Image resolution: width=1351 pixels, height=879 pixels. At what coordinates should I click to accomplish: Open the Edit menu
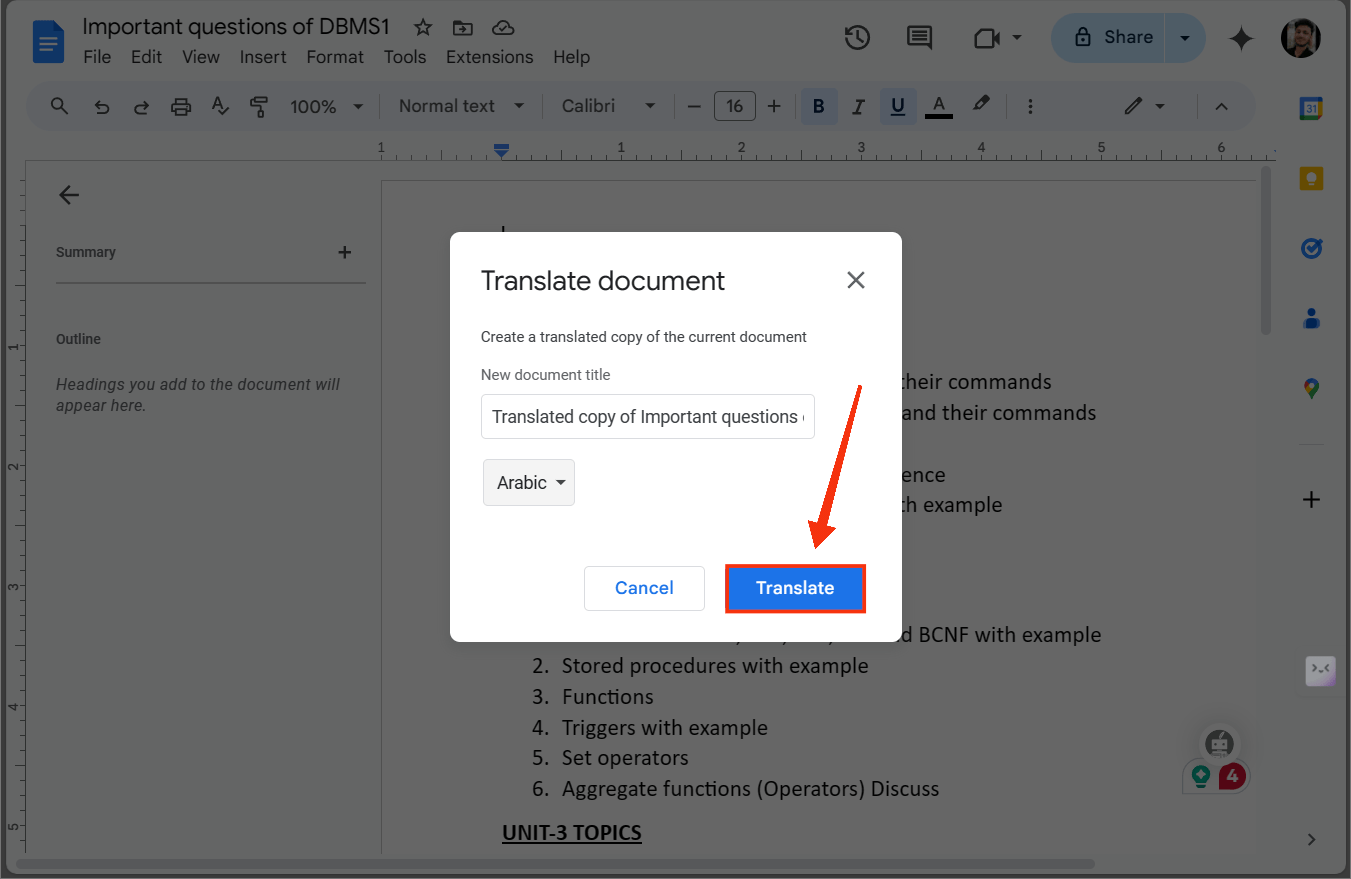(146, 57)
